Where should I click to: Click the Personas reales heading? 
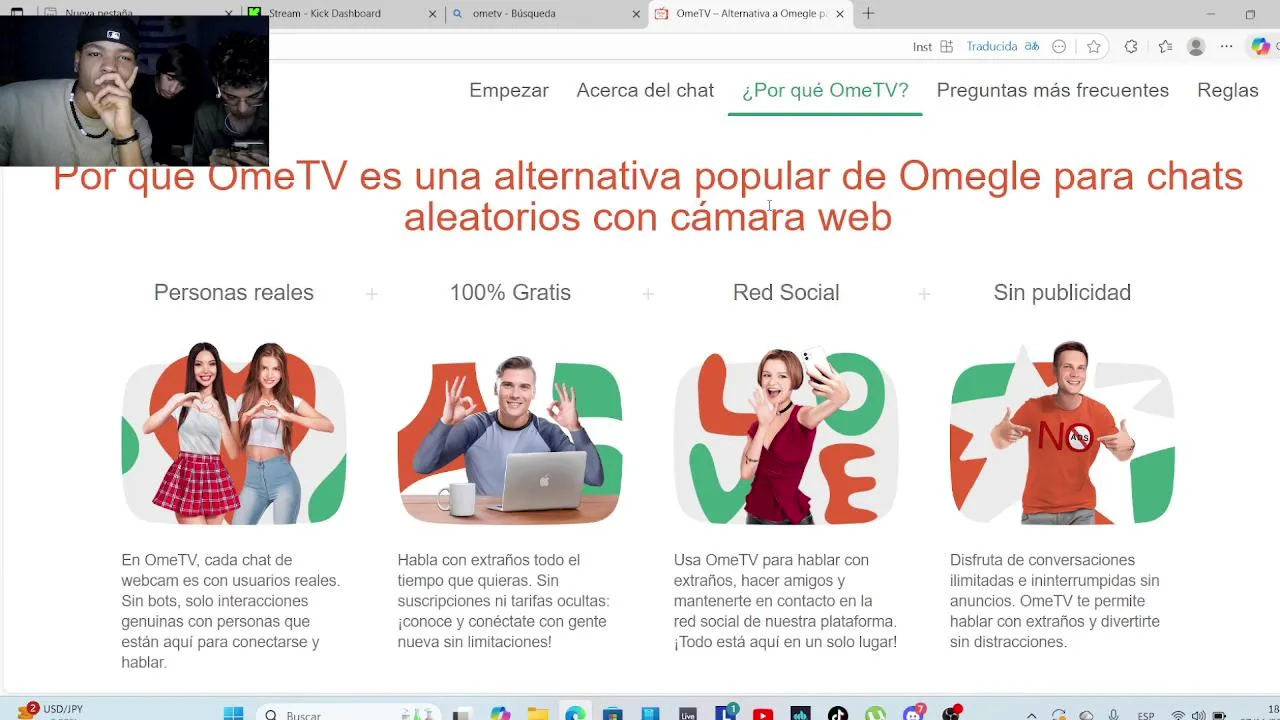(234, 292)
